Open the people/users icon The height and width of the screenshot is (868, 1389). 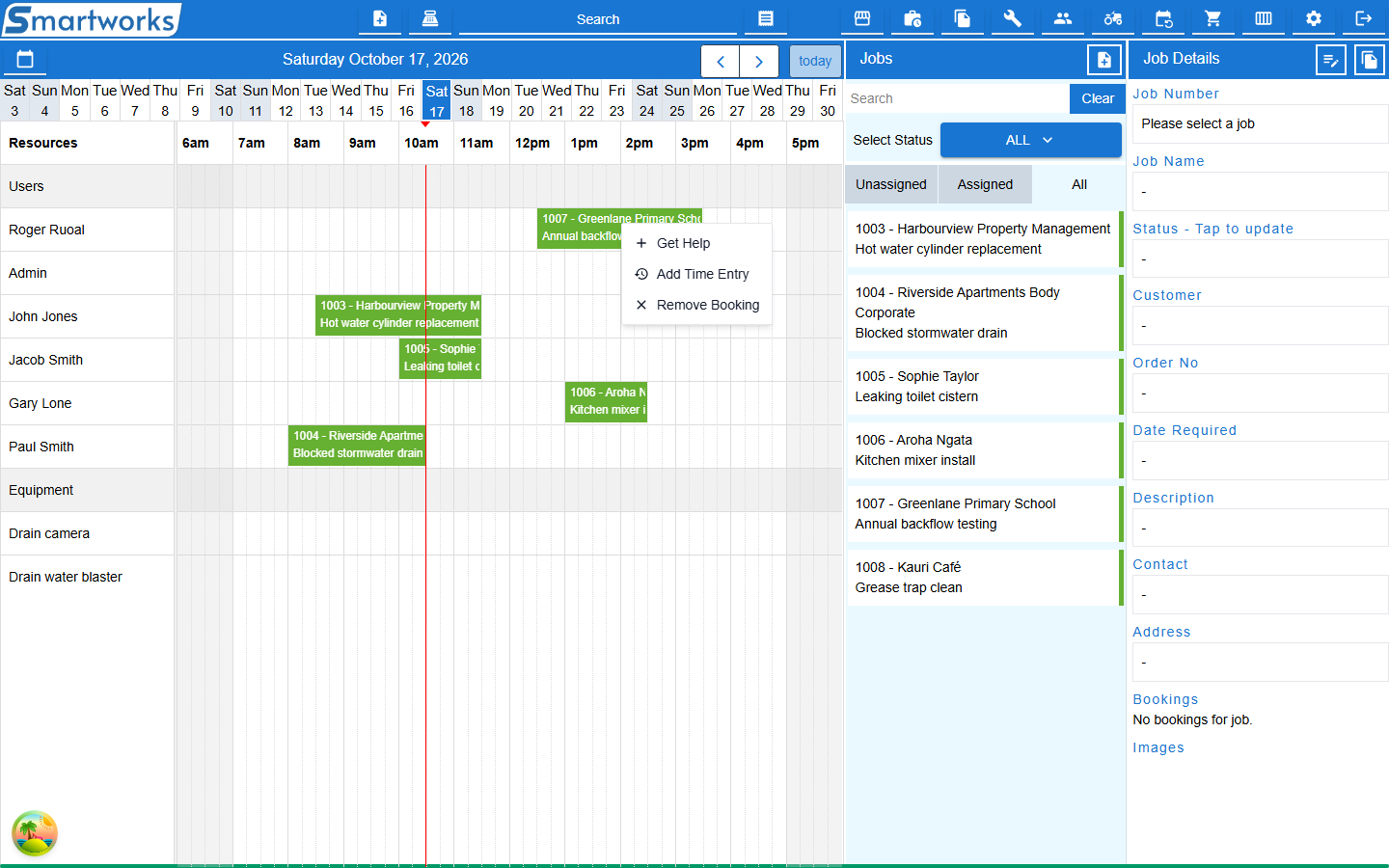(x=1063, y=18)
